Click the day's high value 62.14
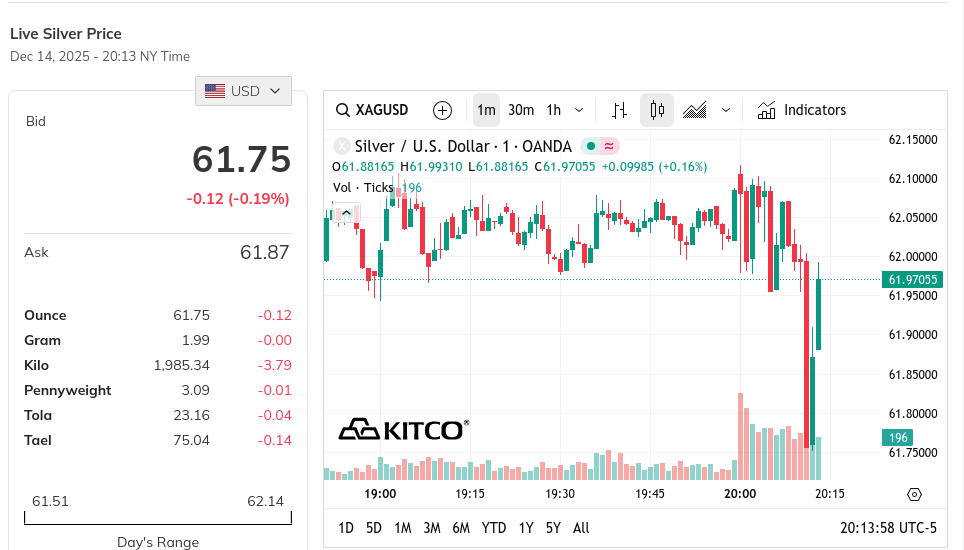The width and height of the screenshot is (964, 550). tap(266, 501)
